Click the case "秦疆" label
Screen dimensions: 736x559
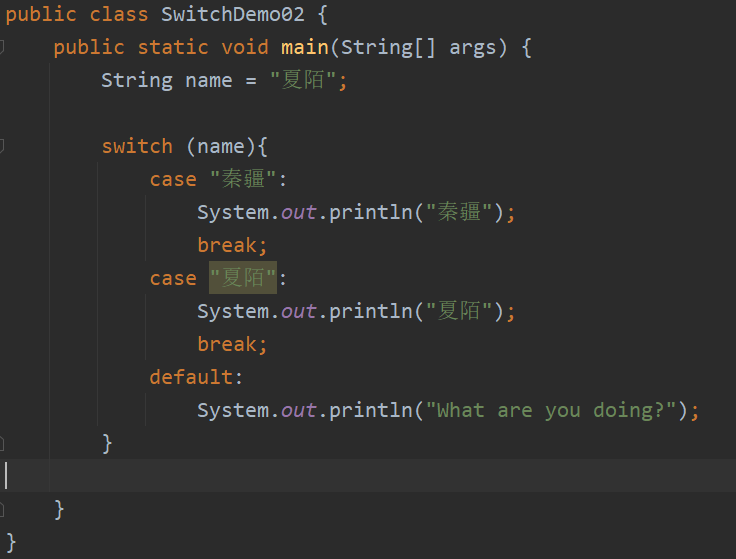[x=218, y=179]
